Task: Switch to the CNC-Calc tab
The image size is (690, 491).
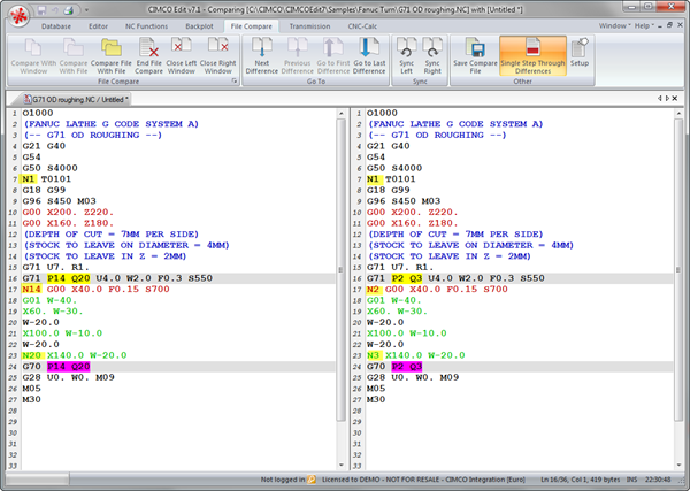Action: coord(362,26)
